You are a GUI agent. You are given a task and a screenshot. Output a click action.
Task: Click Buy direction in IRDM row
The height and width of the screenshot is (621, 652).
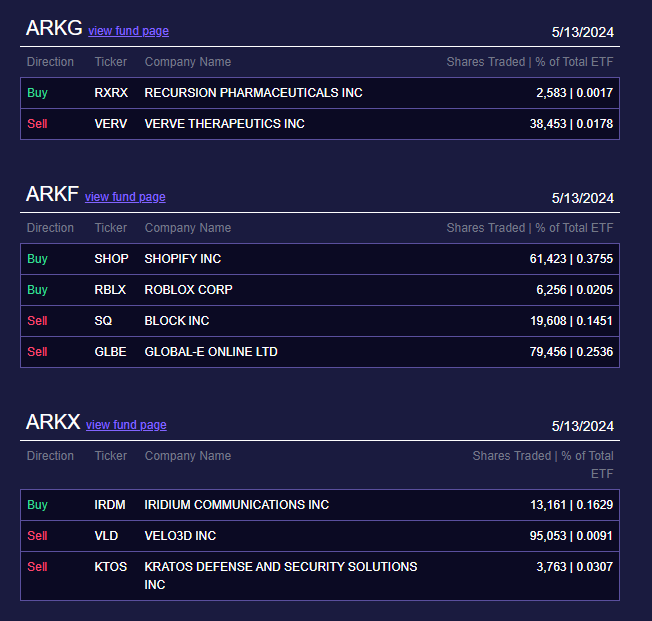(x=37, y=505)
